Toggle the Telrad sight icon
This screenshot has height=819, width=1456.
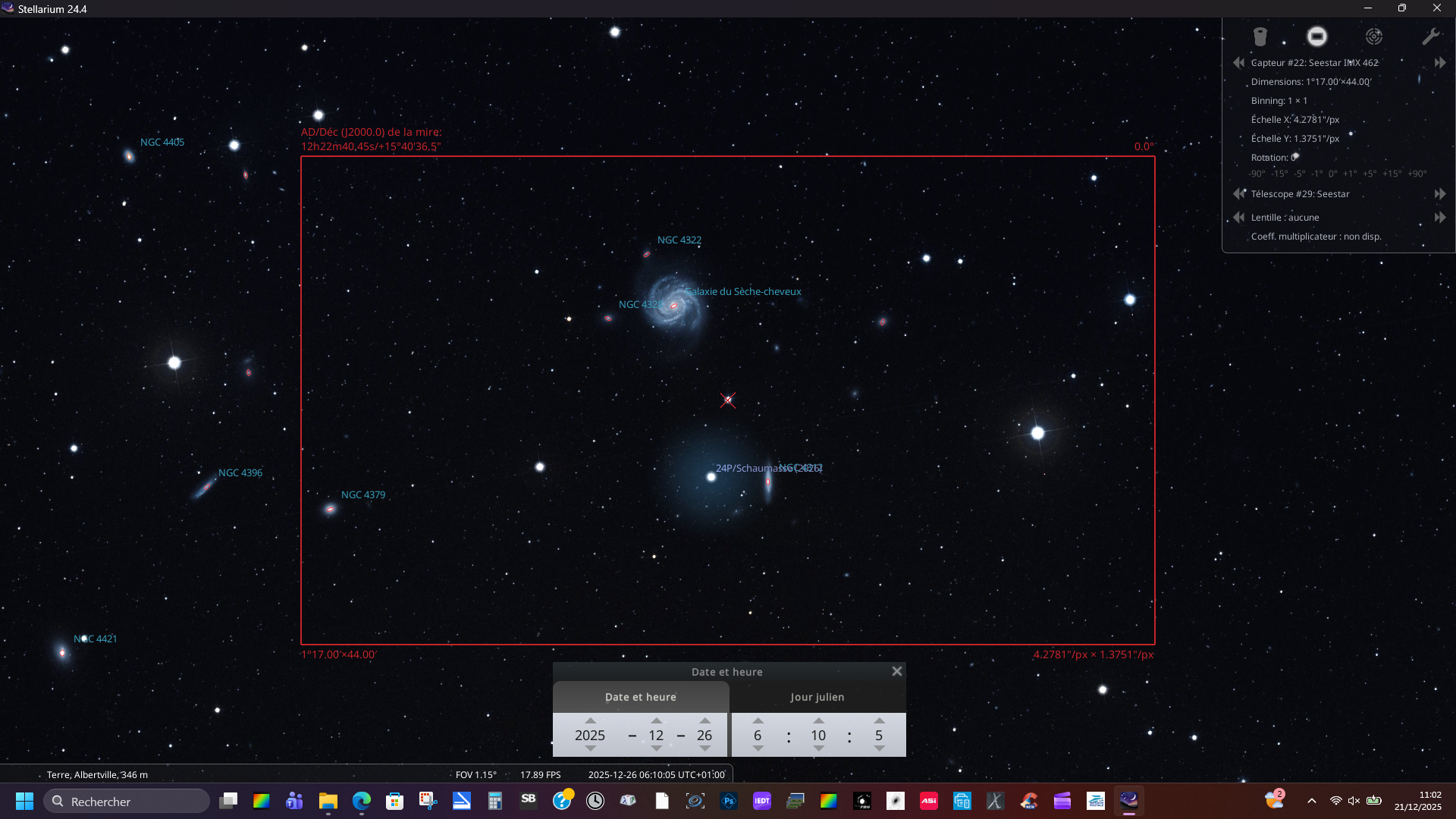coord(1374,36)
